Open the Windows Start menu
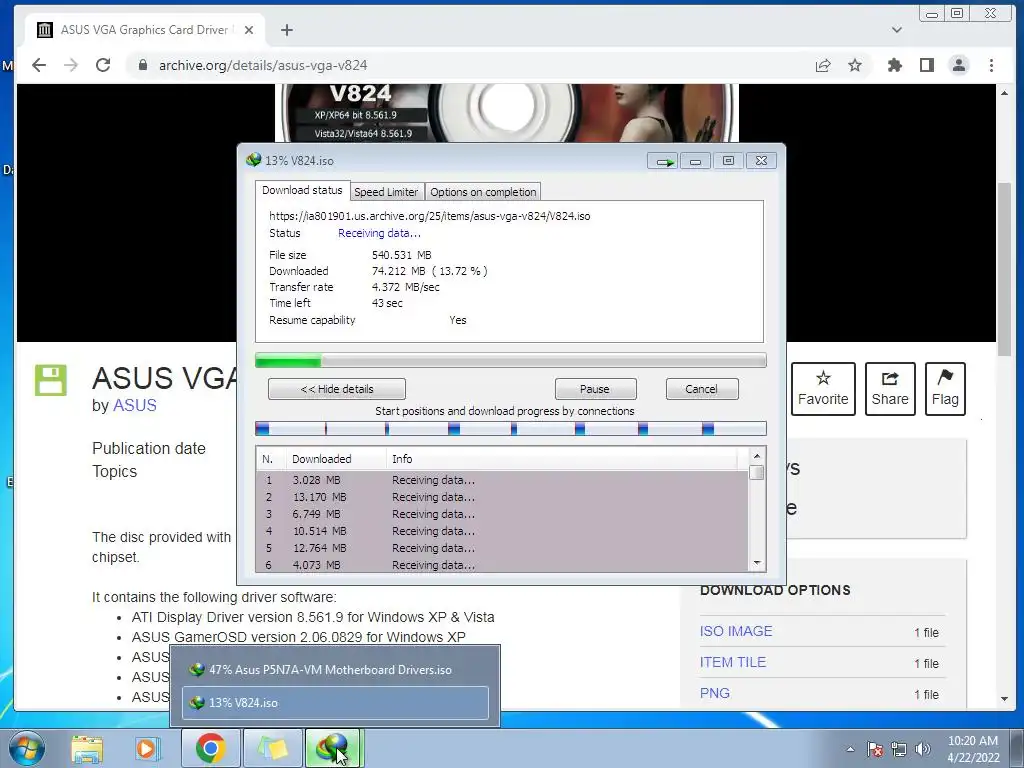The image size is (1024, 768). click(x=26, y=748)
